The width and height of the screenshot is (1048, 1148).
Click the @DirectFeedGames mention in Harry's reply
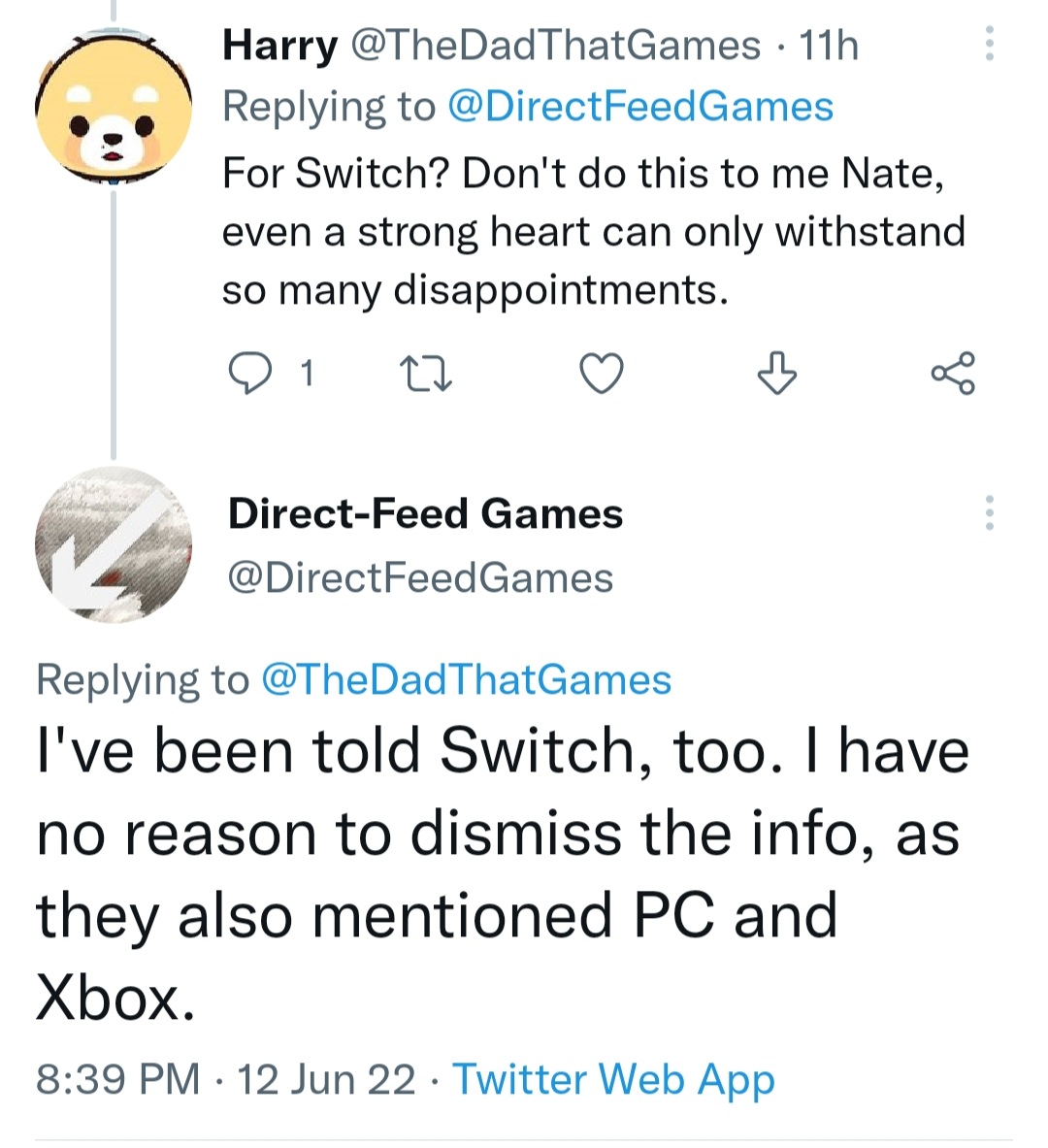(639, 107)
